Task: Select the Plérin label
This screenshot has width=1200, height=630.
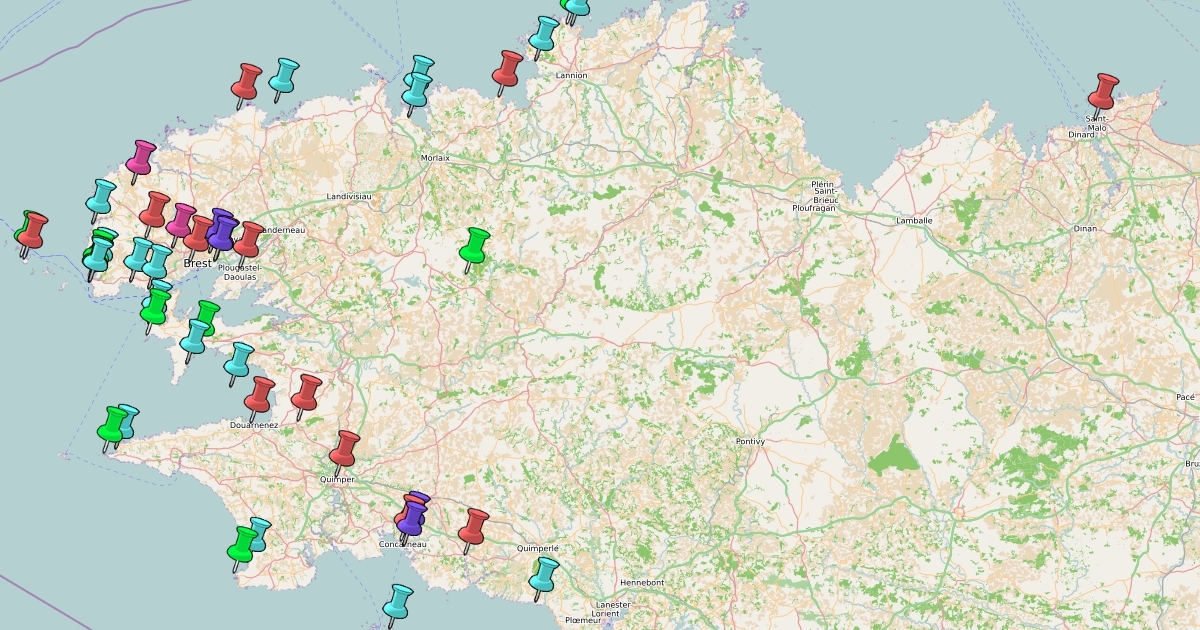Action: click(823, 184)
